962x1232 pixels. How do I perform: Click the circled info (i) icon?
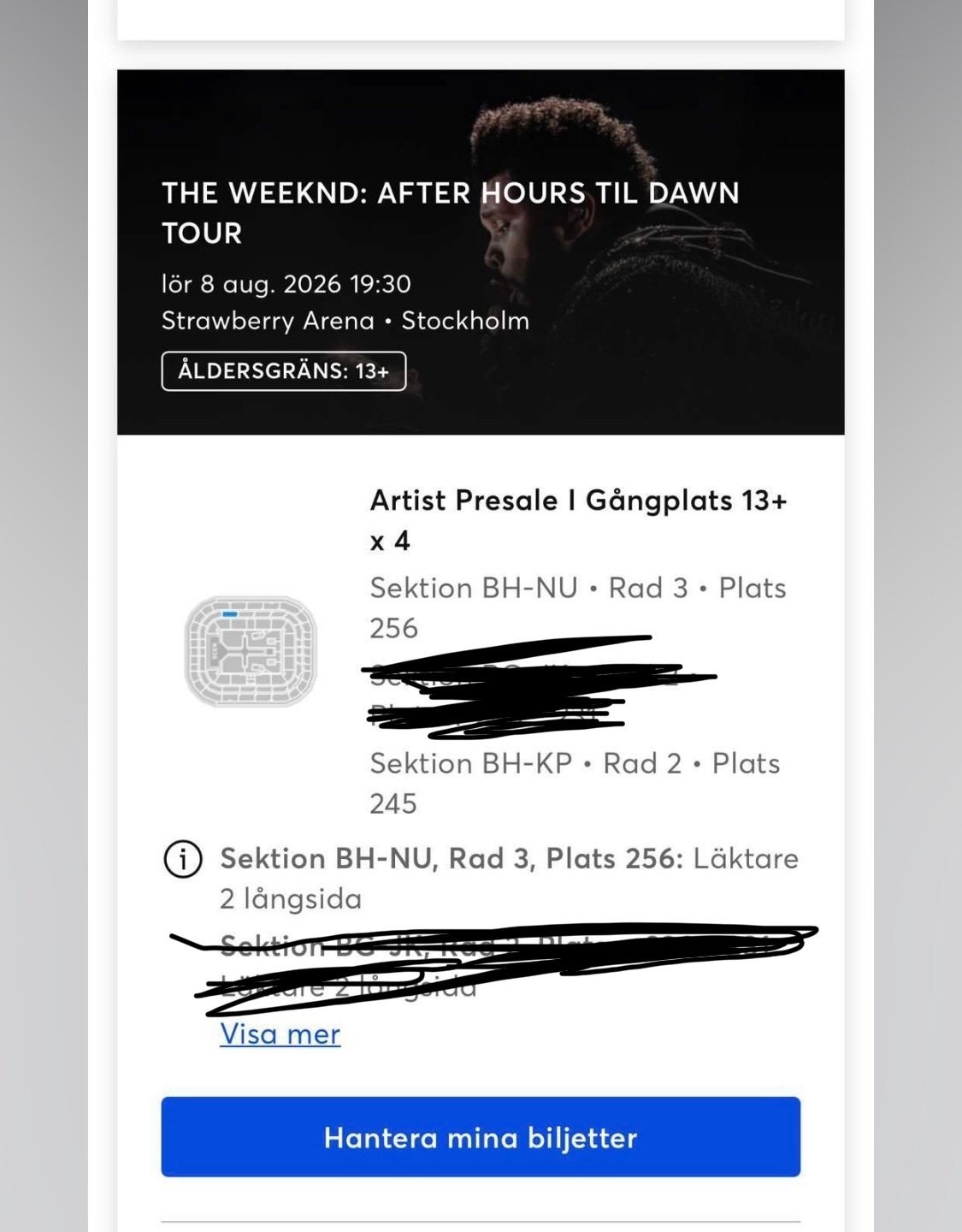pyautogui.click(x=182, y=858)
